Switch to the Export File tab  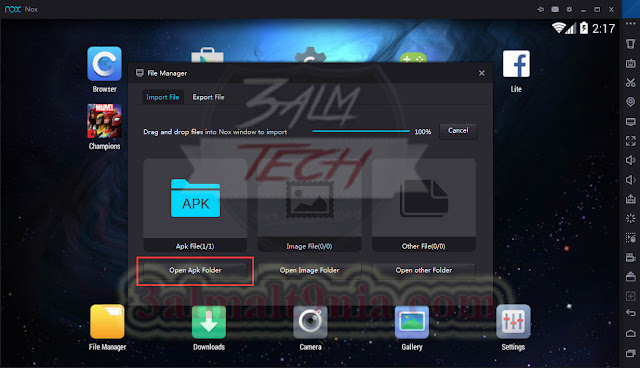tap(208, 97)
